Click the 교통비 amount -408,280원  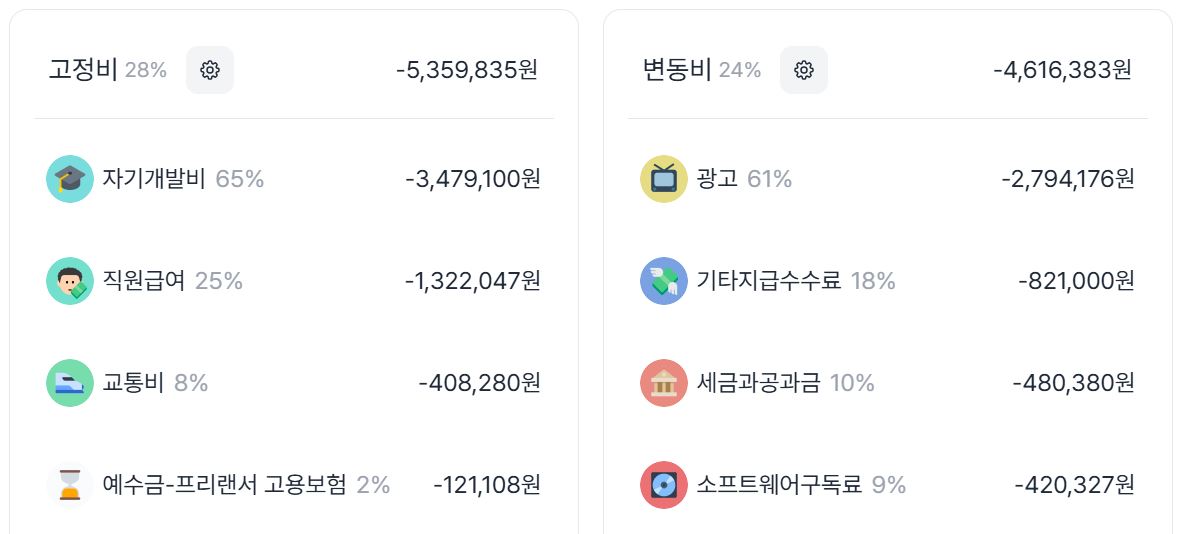(479, 383)
